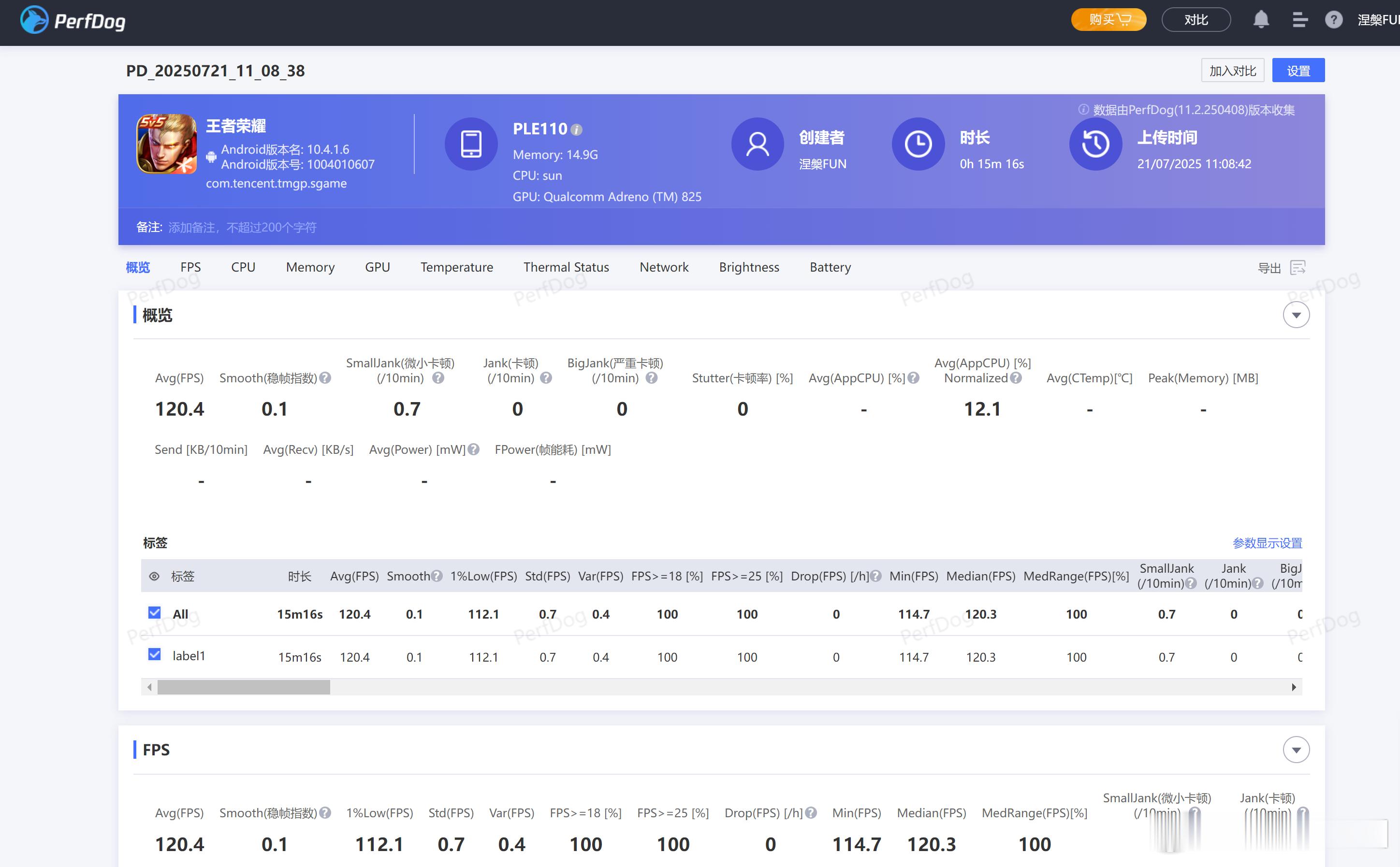Screen dimensions: 1400x867
Task: Open the notification bell
Action: (1261, 20)
